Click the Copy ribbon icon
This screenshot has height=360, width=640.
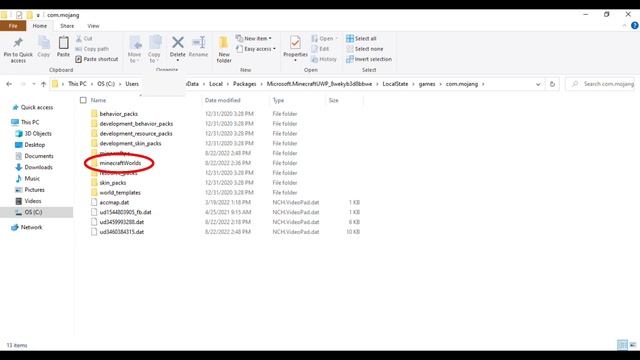(x=44, y=42)
